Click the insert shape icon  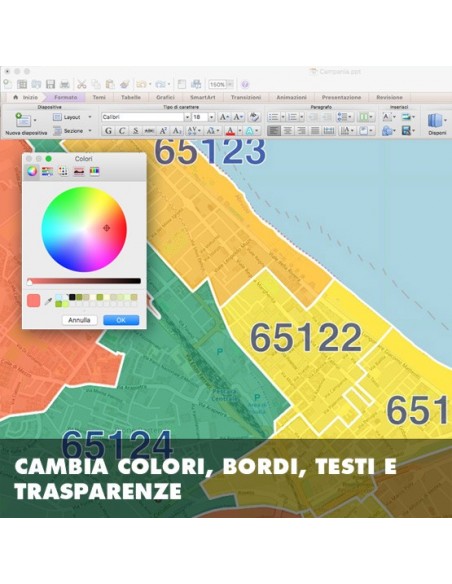(x=387, y=131)
